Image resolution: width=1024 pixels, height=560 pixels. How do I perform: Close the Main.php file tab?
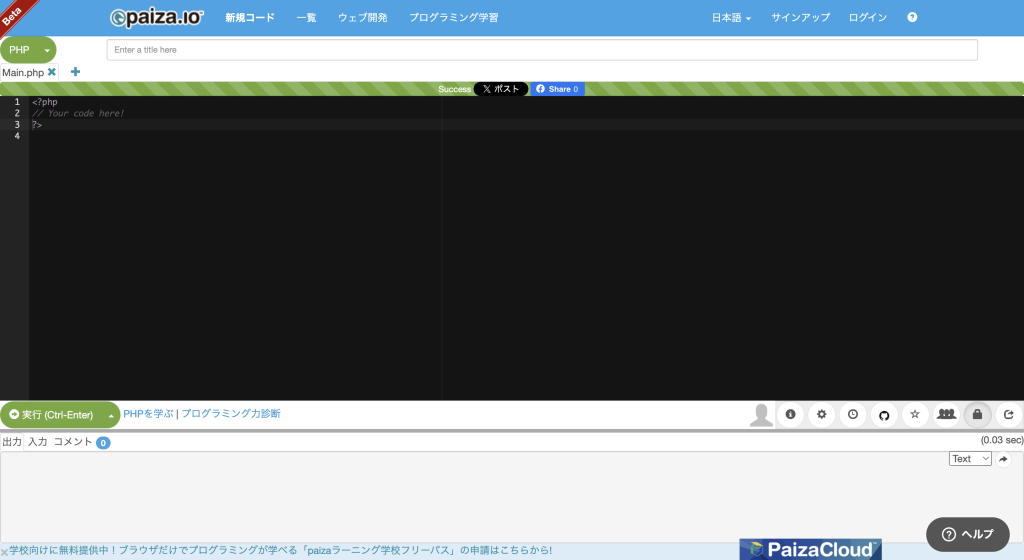click(x=52, y=72)
